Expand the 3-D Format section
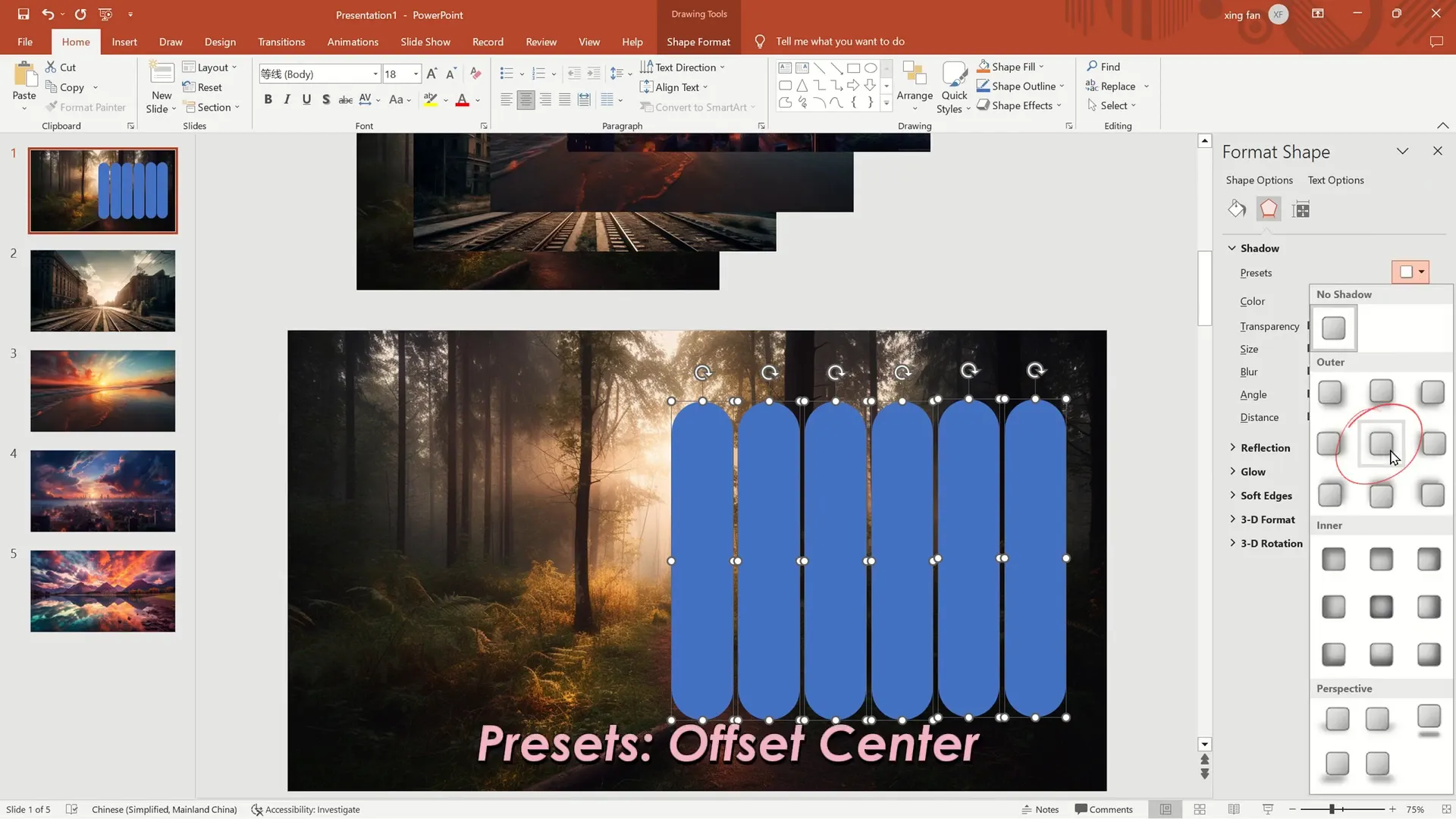Image resolution: width=1456 pixels, height=819 pixels. tap(1262, 520)
